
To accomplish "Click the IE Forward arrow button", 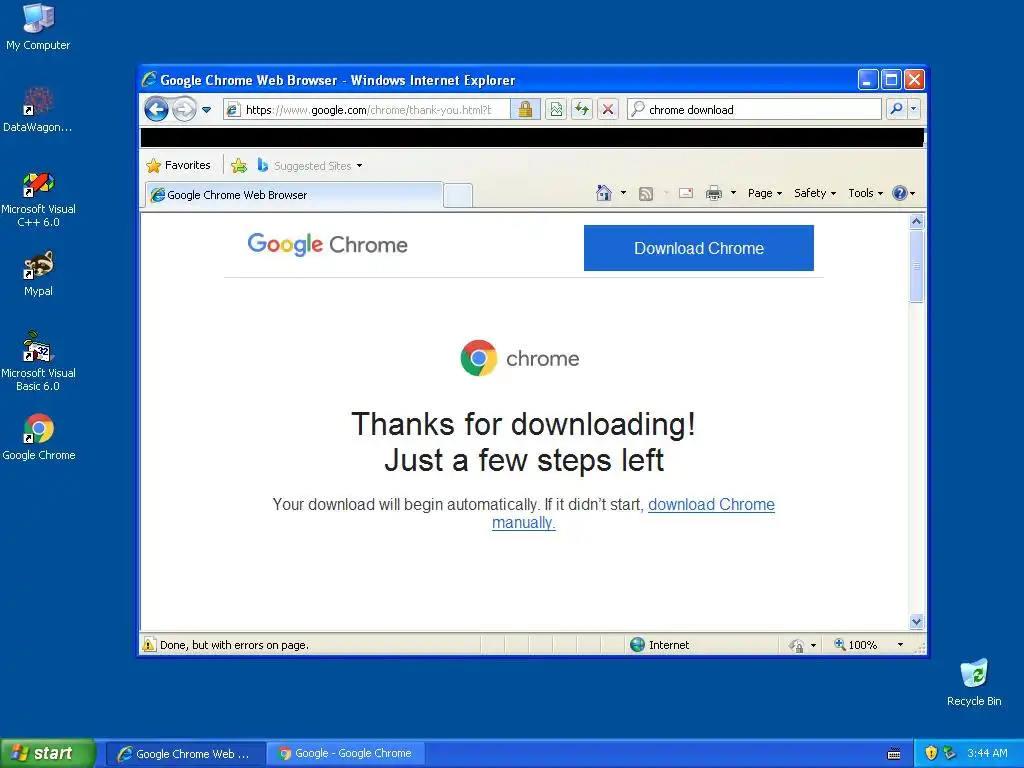I will 184,109.
